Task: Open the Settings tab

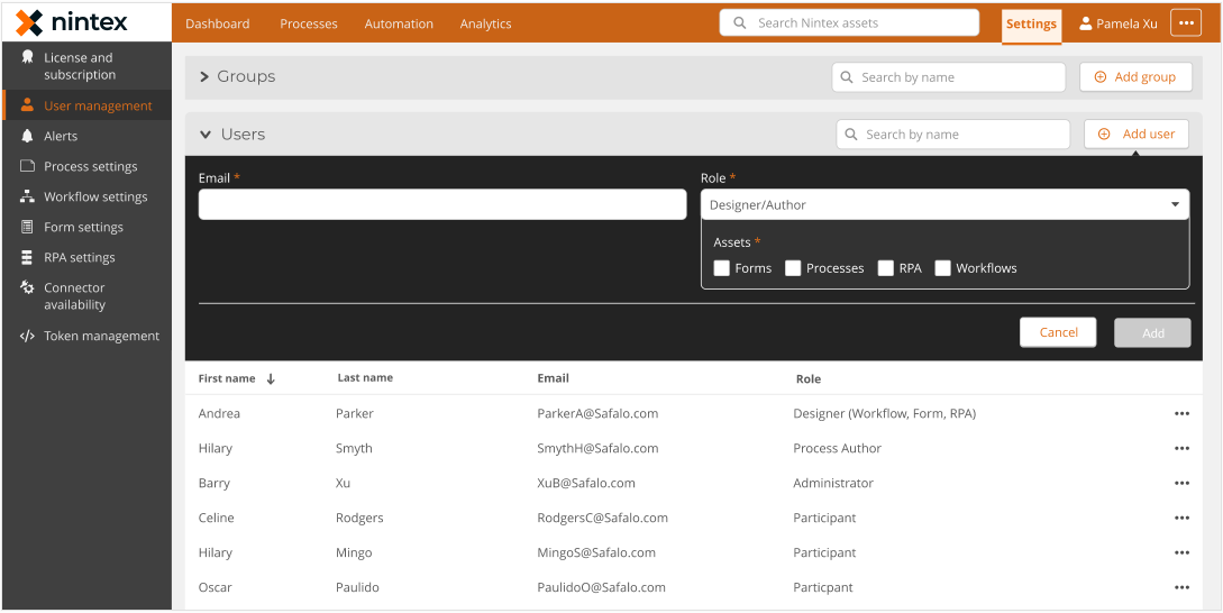Action: pos(1031,24)
